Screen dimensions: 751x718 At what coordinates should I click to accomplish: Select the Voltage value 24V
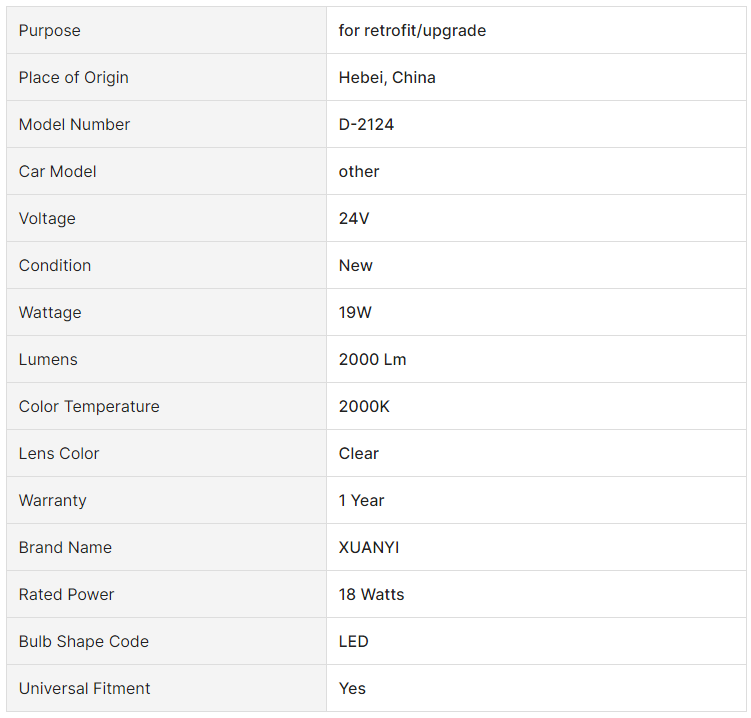pos(354,218)
